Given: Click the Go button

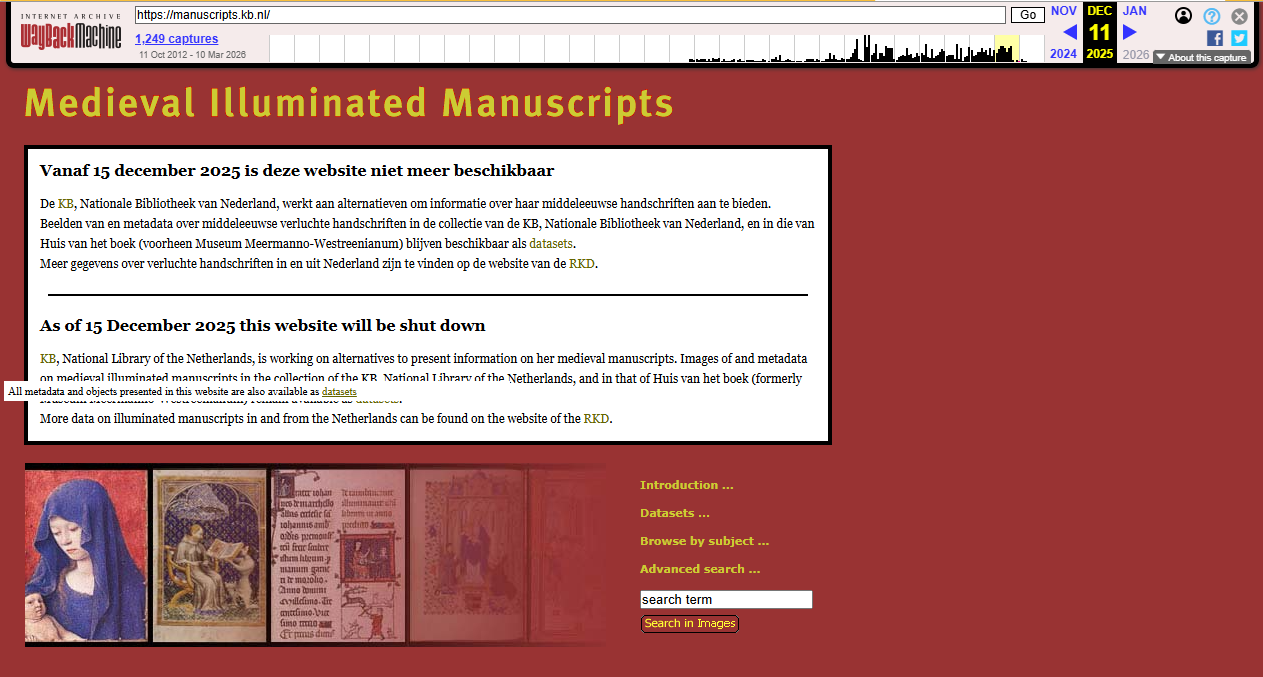Looking at the screenshot, I should [x=1027, y=15].
